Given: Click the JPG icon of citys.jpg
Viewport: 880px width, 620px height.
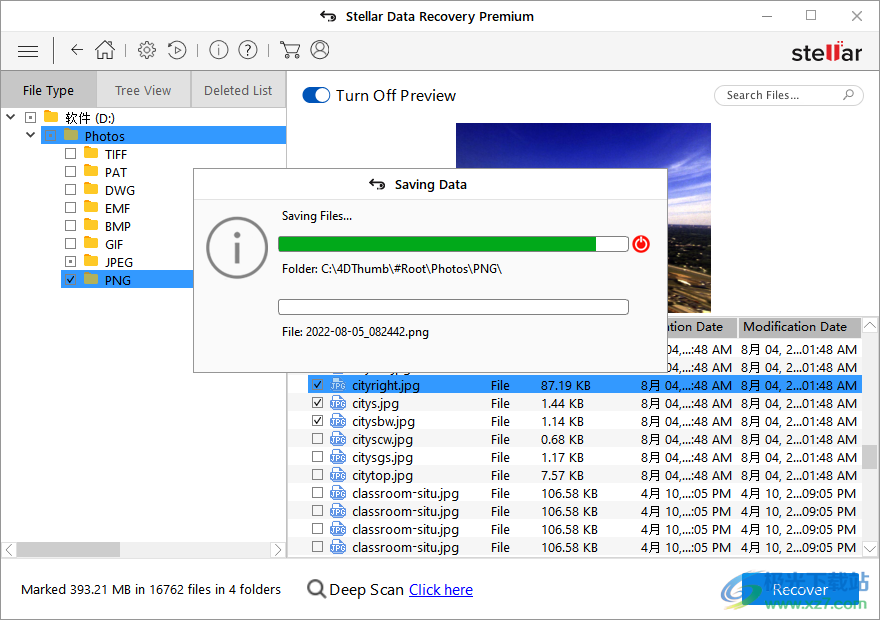Looking at the screenshot, I should 338,403.
